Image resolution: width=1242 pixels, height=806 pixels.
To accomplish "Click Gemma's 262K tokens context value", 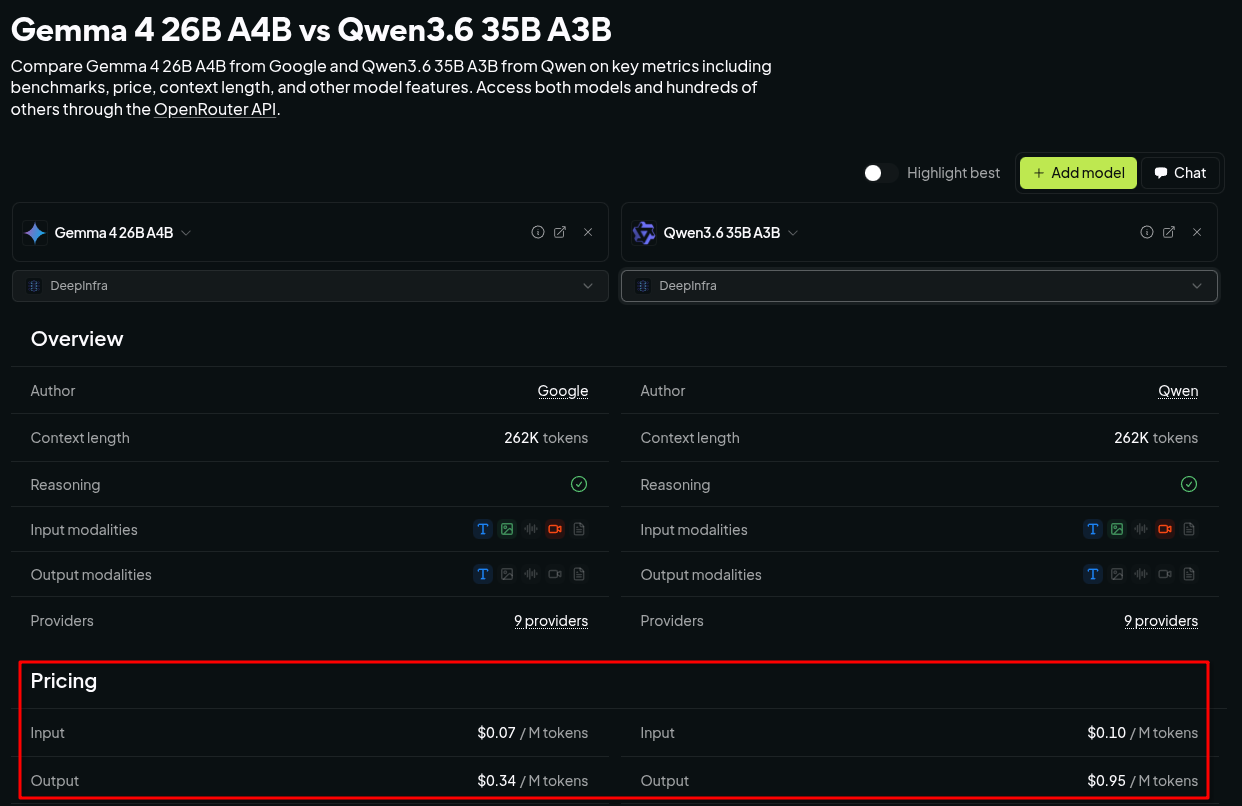I will coord(546,438).
